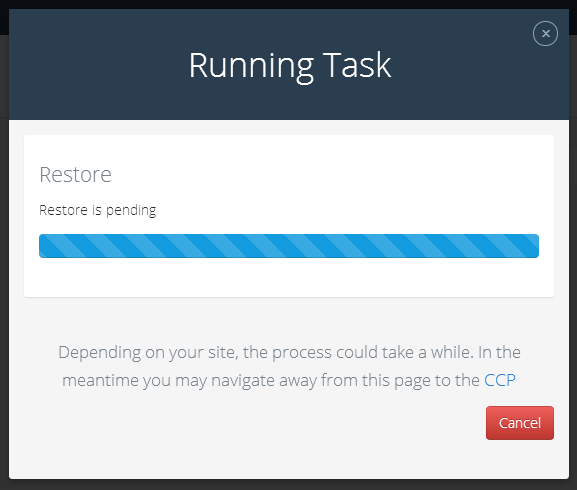Viewport: 577px width, 490px height.
Task: Click the circled X icon
Action: pyautogui.click(x=545, y=33)
